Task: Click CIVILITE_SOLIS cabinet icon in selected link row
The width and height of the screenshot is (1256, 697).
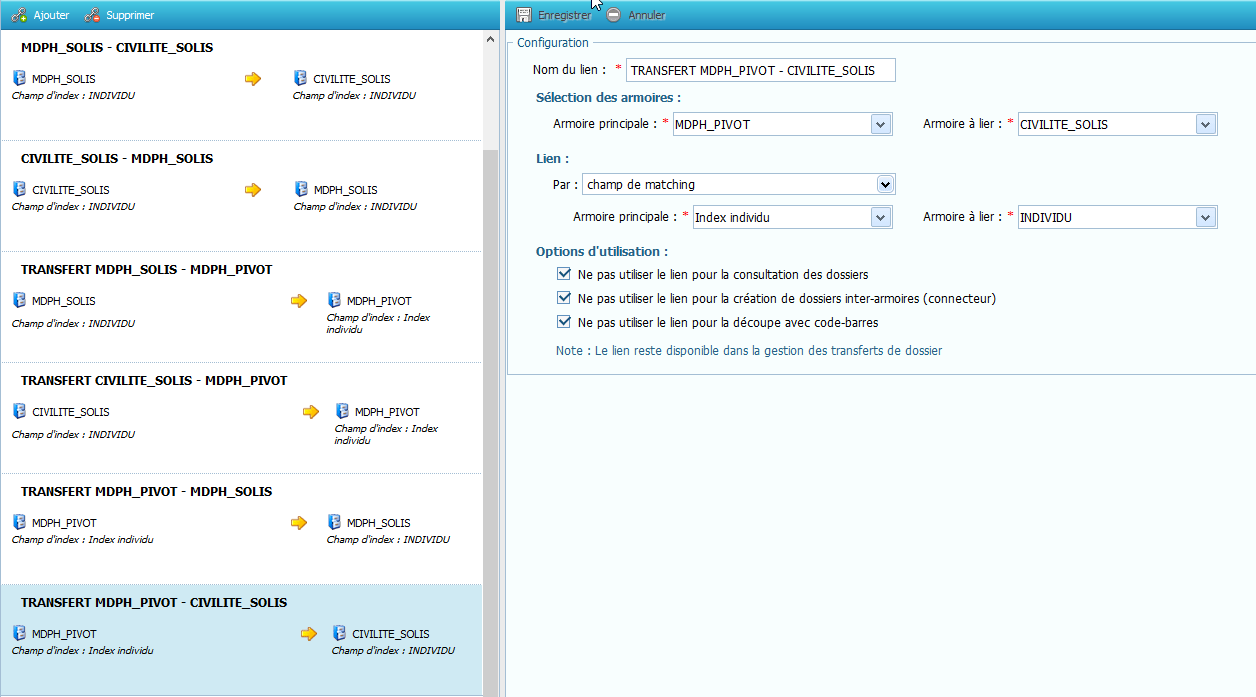Action: click(340, 633)
